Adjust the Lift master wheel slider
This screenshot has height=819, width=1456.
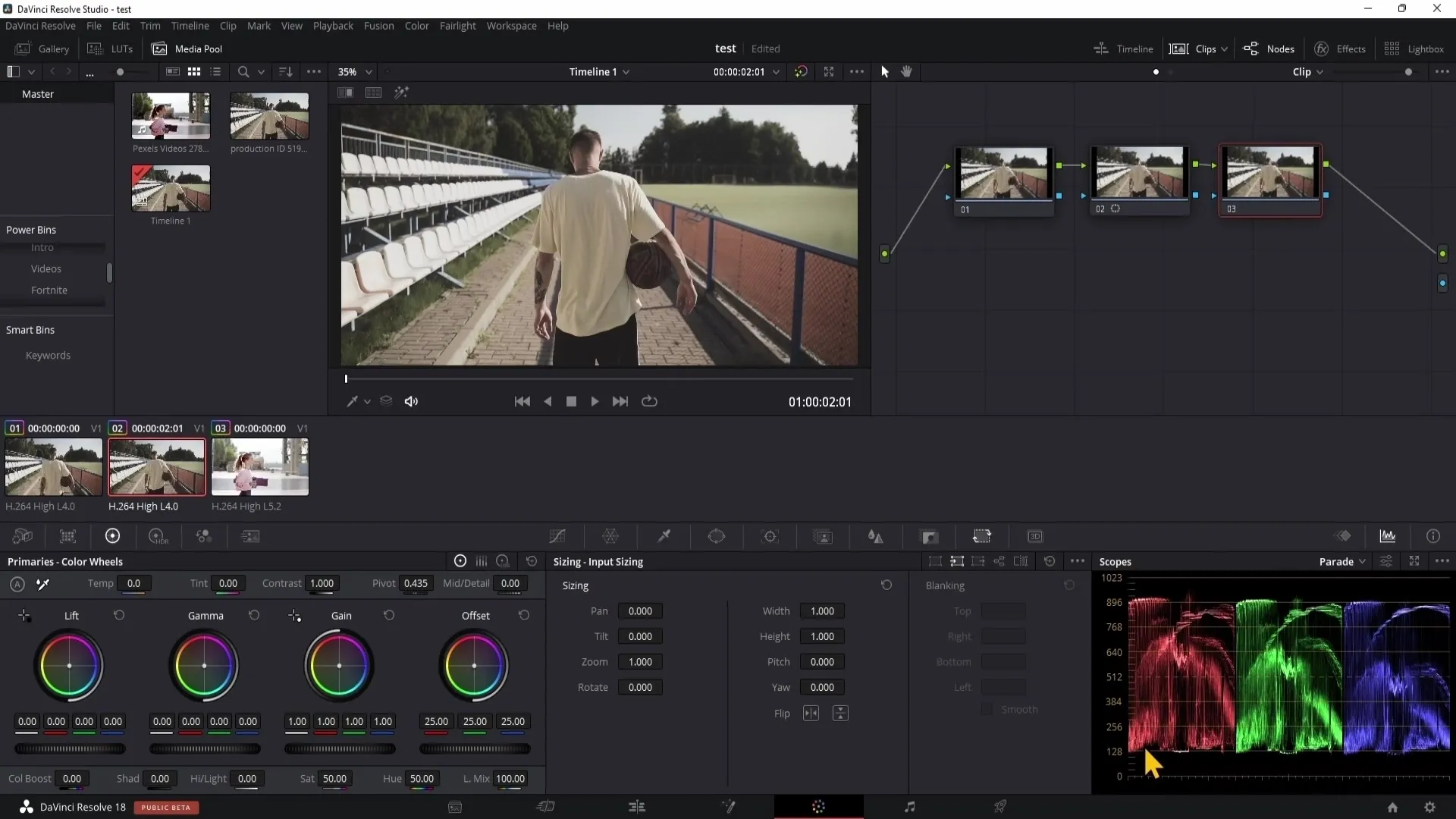coord(70,749)
